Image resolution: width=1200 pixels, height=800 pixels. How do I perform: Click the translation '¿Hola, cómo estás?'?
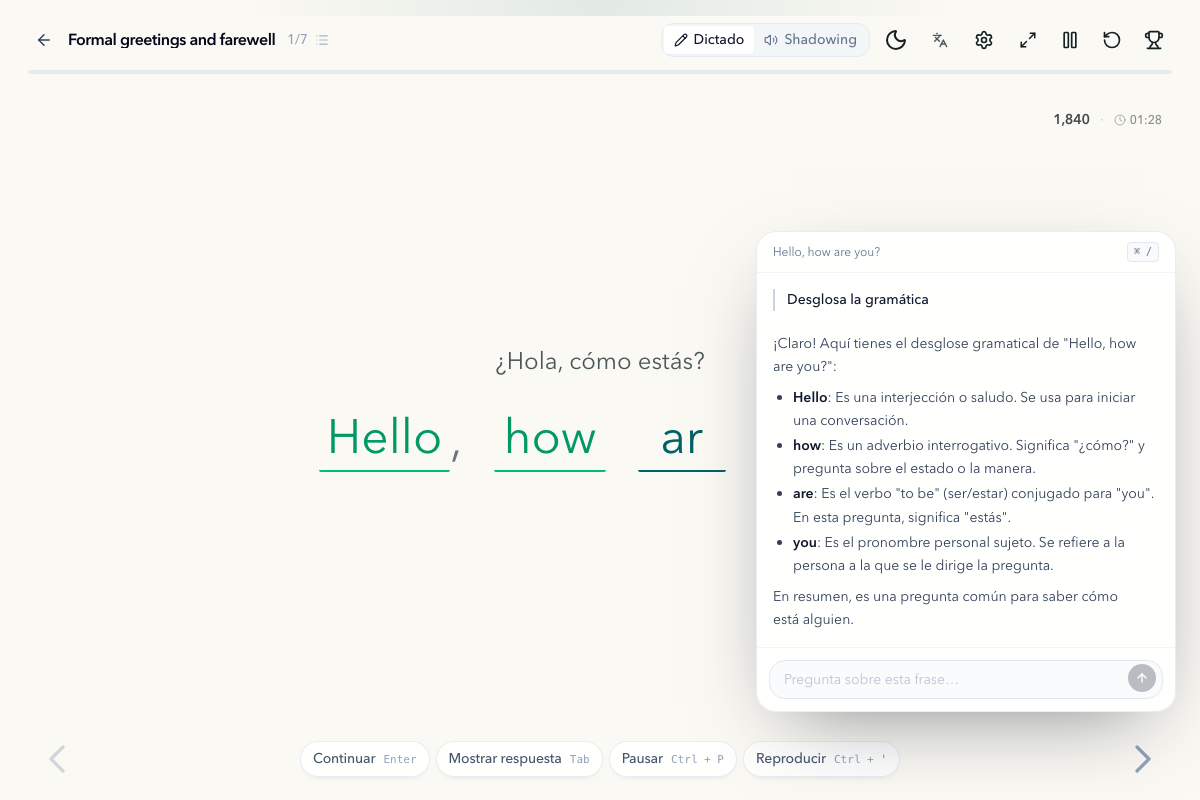click(600, 361)
